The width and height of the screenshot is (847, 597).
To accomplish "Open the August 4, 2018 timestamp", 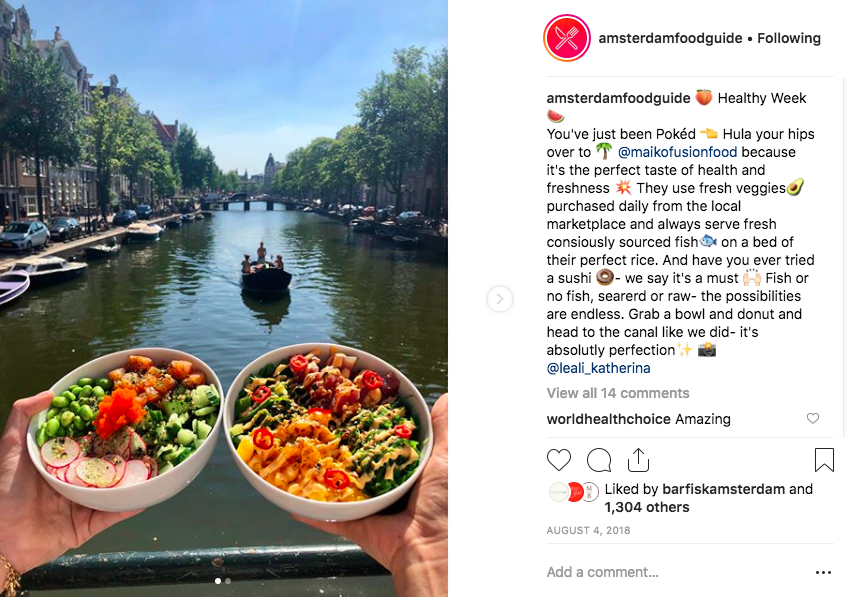I will pyautogui.click(x=588, y=531).
